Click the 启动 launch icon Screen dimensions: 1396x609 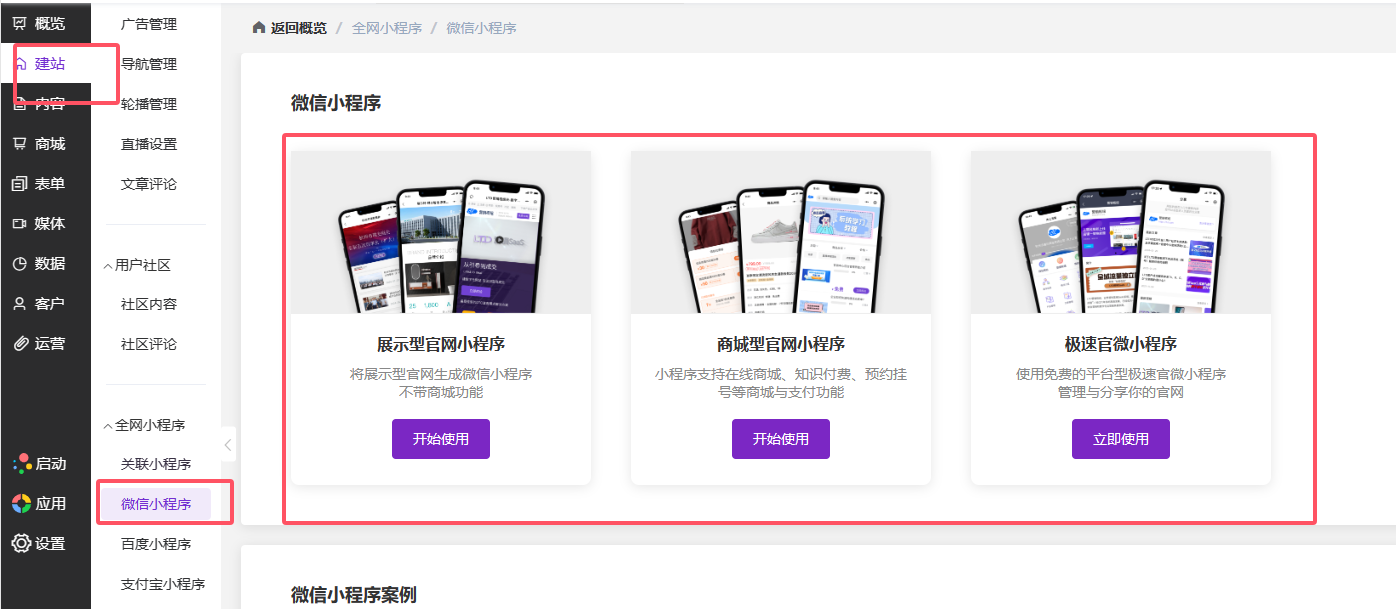pyautogui.click(x=21, y=464)
